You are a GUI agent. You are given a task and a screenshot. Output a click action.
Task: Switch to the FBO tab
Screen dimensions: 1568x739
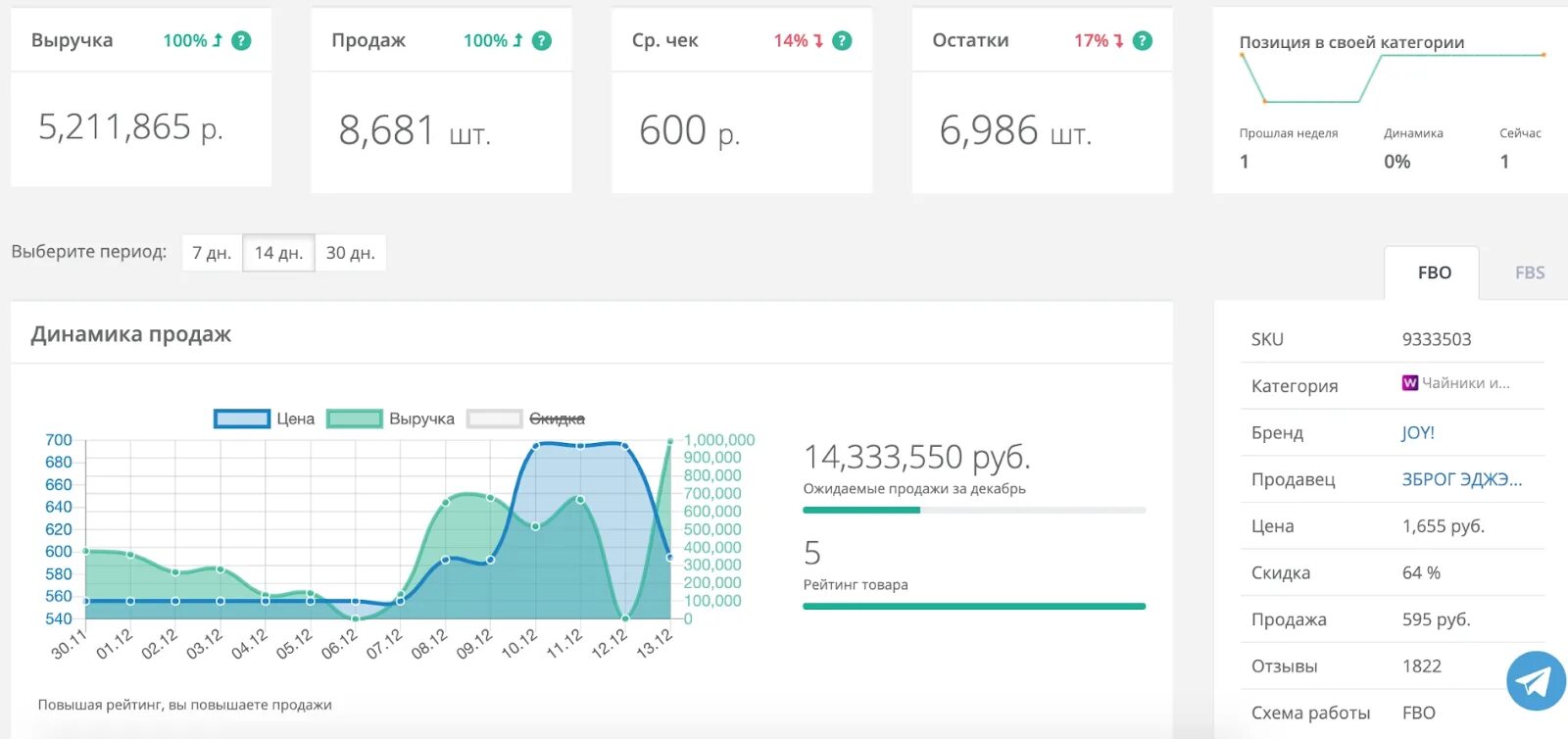[x=1434, y=273]
